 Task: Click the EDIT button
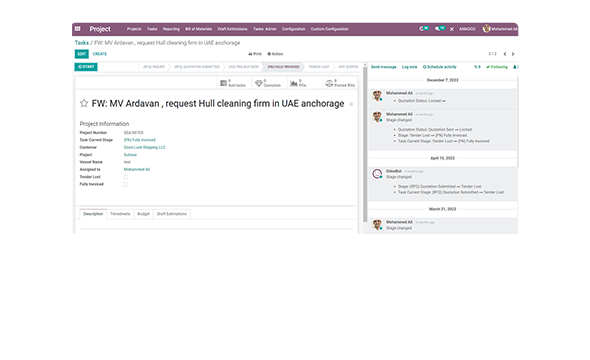(x=82, y=54)
